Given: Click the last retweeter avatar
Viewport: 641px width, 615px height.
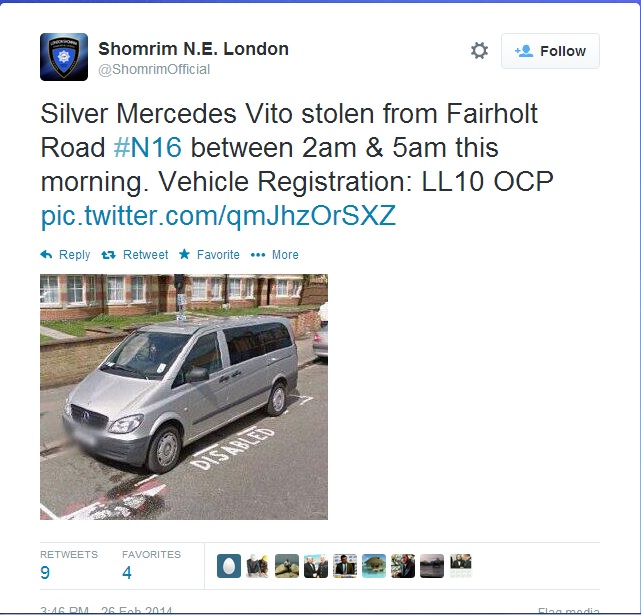Looking at the screenshot, I should click(461, 566).
